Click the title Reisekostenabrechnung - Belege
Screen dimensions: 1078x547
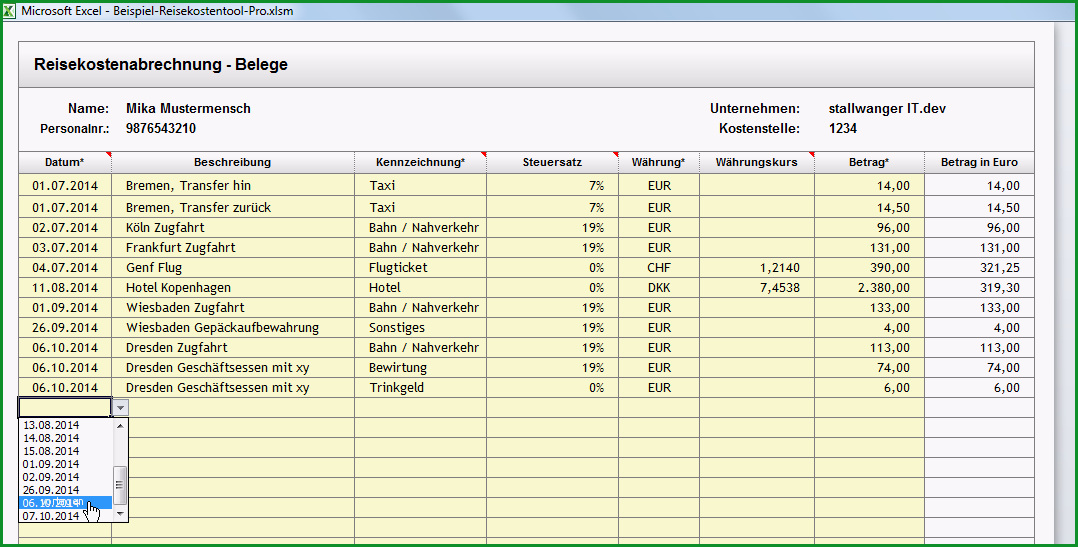click(161, 65)
